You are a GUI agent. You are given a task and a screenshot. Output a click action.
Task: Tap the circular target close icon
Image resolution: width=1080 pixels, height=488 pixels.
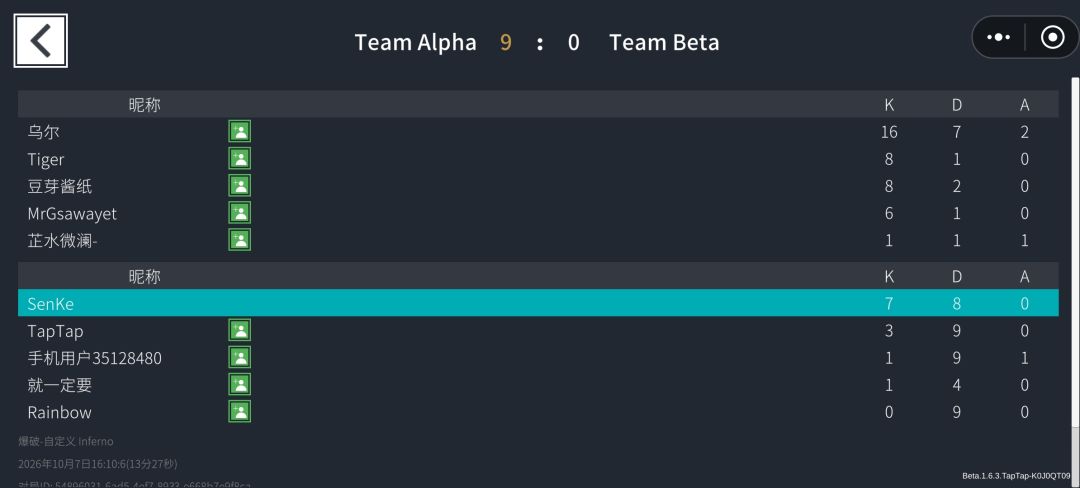click(x=1052, y=37)
